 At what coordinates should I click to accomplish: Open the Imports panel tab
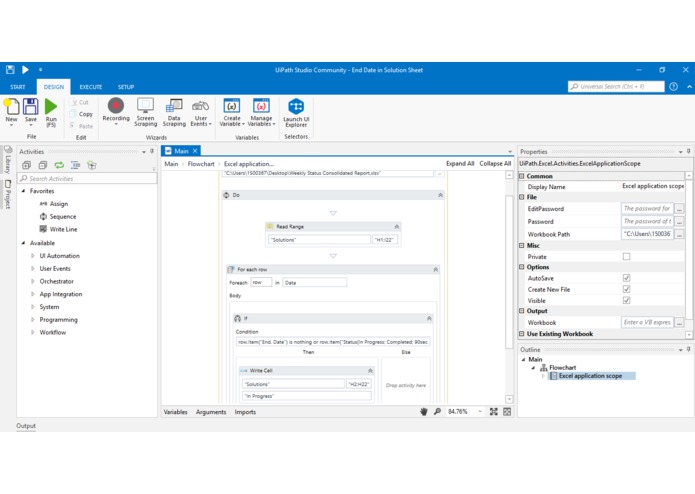point(245,412)
